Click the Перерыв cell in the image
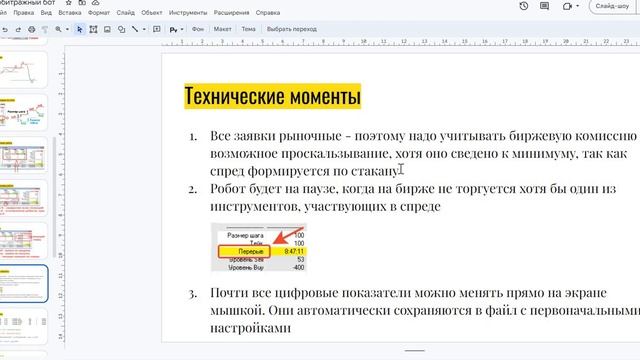 (x=244, y=251)
